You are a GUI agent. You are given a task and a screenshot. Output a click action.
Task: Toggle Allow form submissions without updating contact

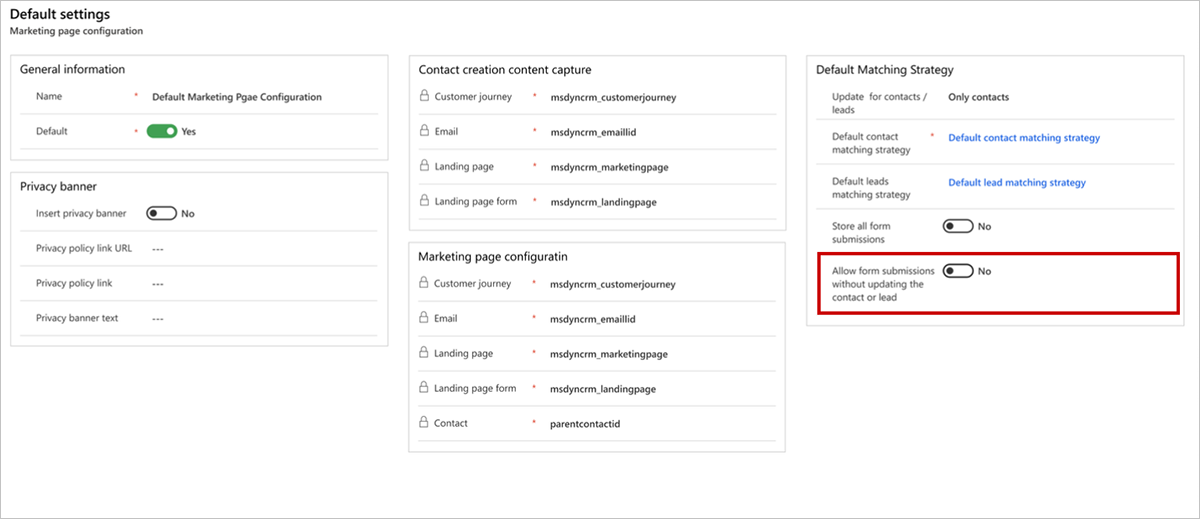[x=958, y=271]
